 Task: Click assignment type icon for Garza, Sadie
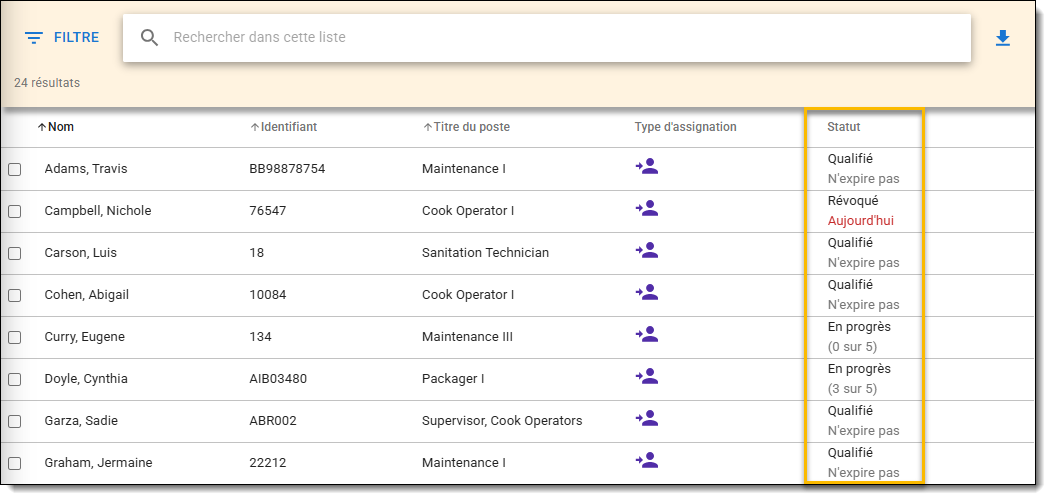(647, 419)
